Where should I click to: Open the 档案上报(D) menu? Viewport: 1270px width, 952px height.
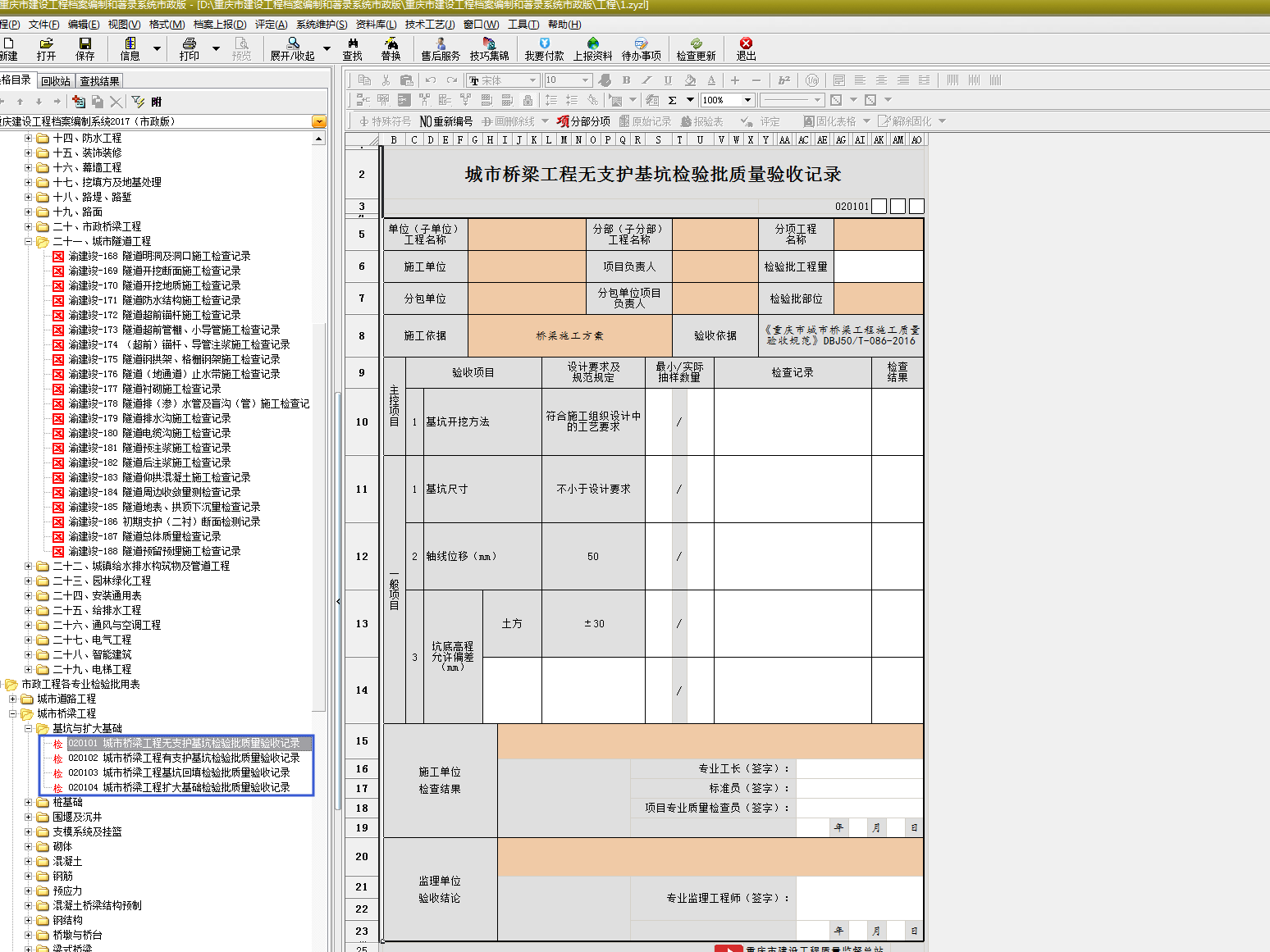[220, 25]
